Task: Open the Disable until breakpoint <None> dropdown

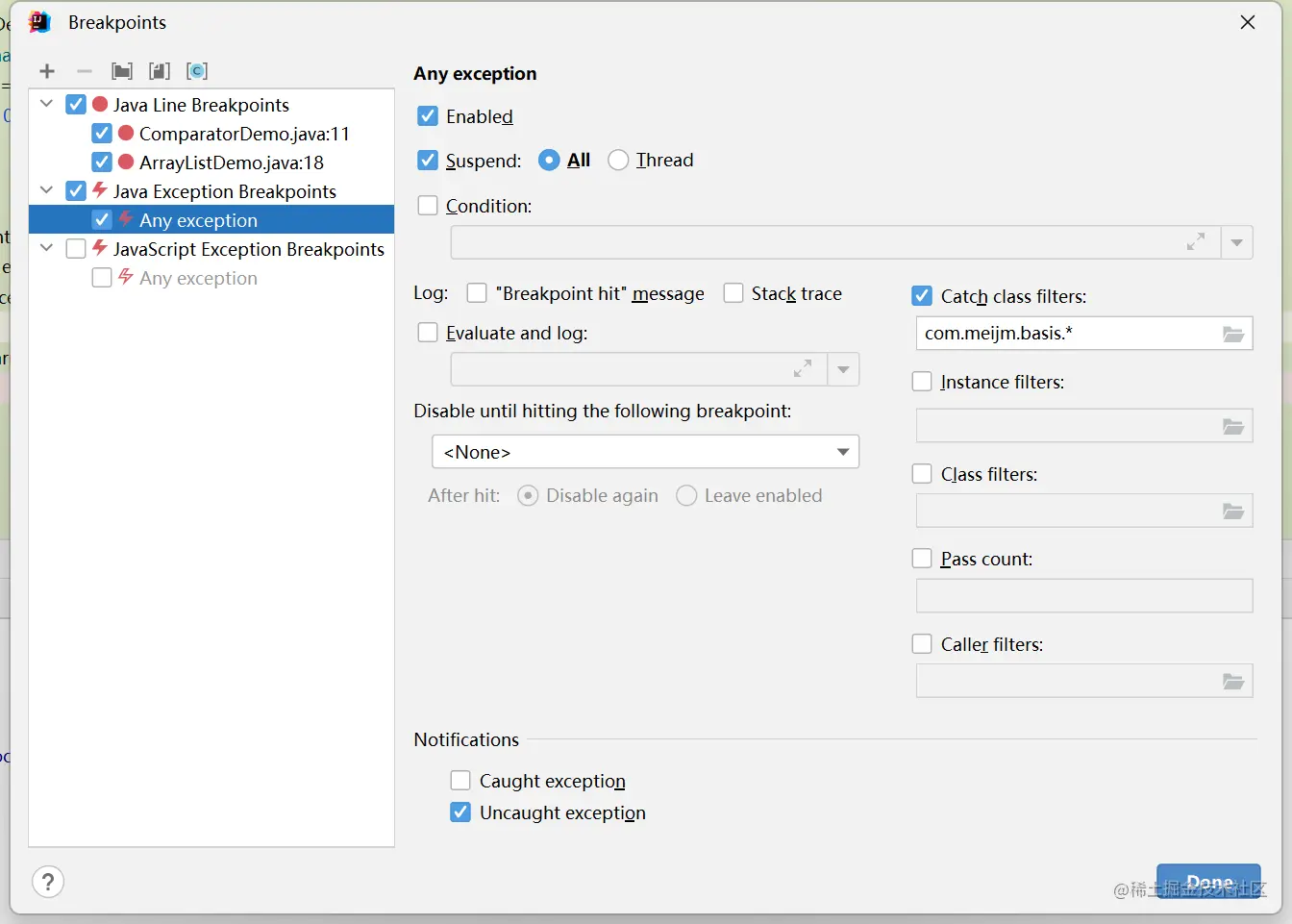Action: tap(645, 452)
